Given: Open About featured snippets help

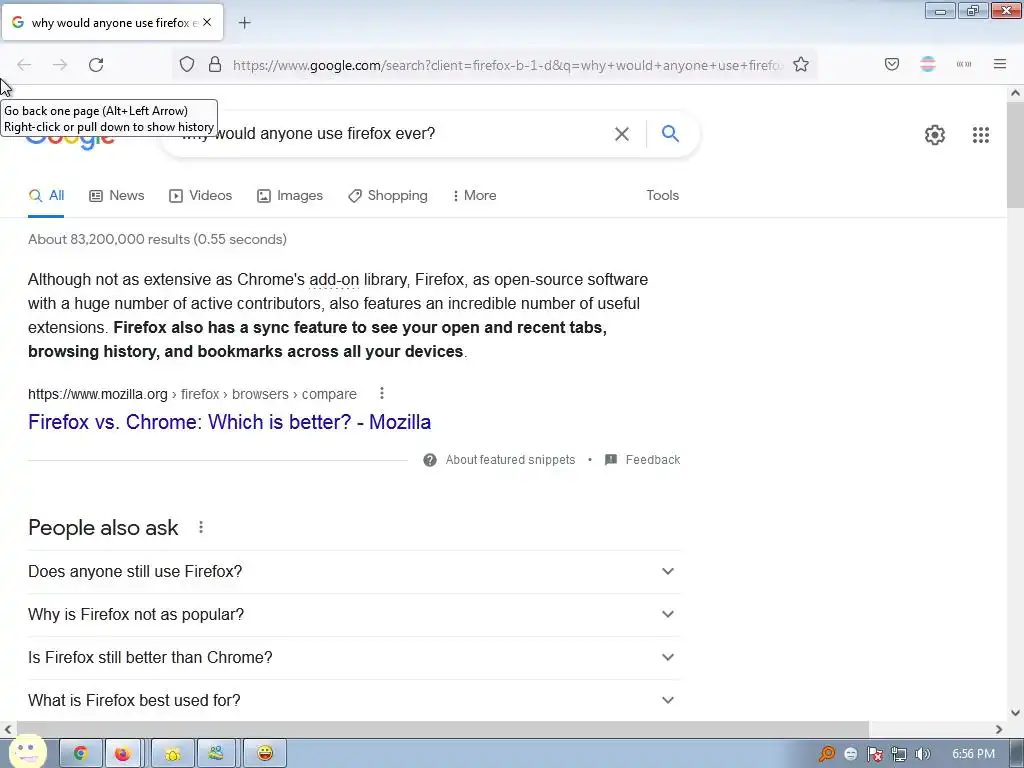Looking at the screenshot, I should point(499,460).
